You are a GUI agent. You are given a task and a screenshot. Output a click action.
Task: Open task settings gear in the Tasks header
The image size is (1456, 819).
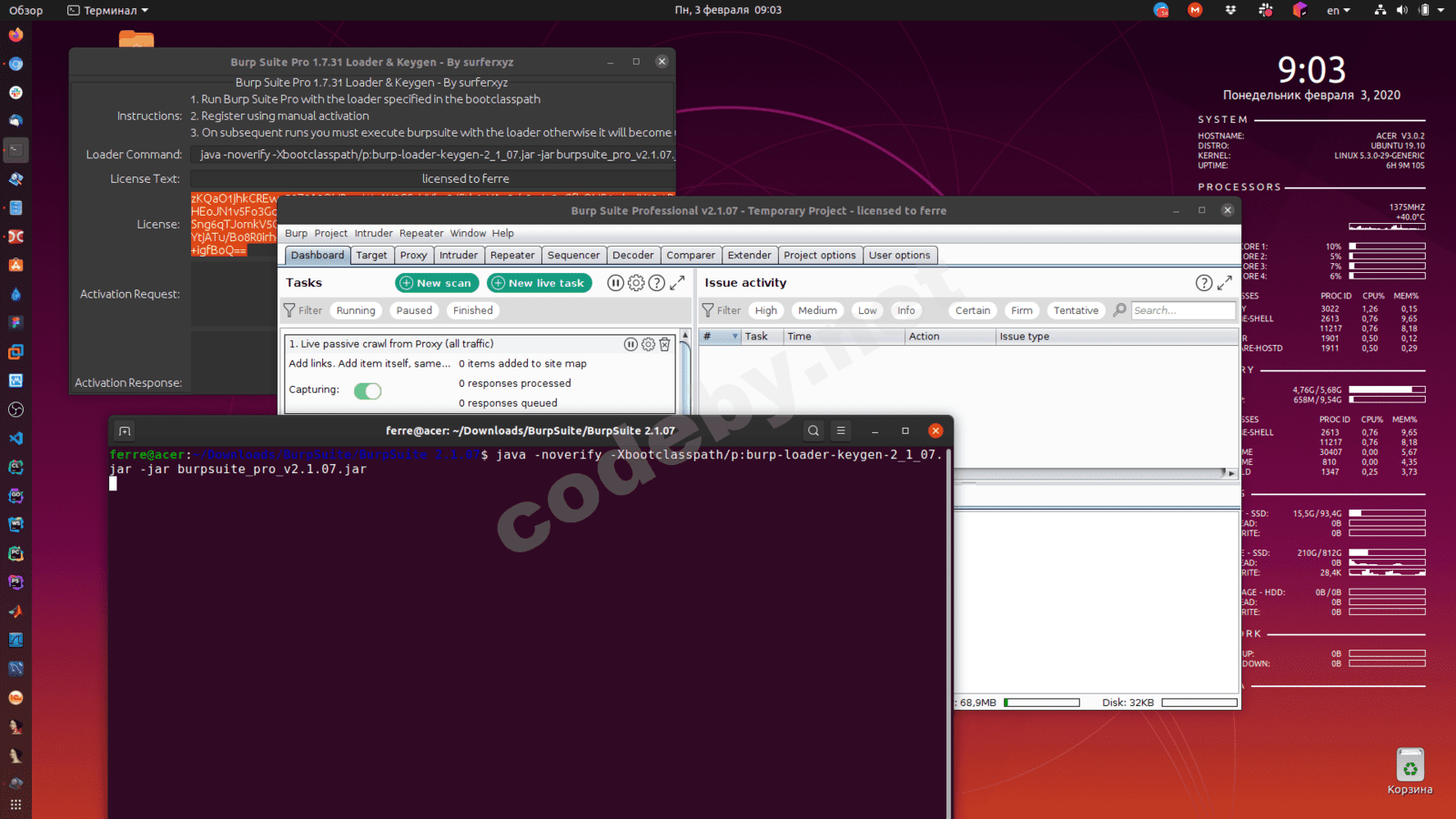[636, 283]
